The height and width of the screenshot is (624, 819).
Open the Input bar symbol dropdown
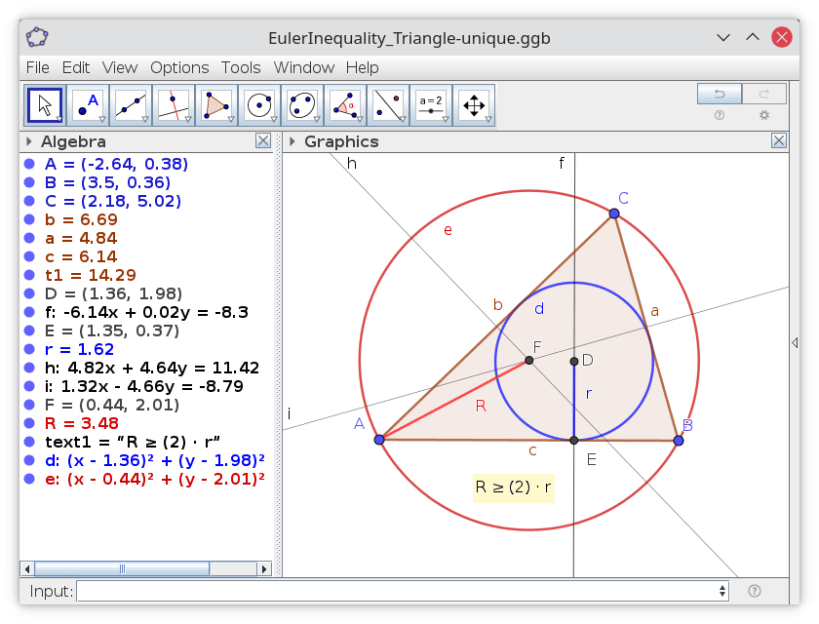pyautogui.click(x=722, y=591)
